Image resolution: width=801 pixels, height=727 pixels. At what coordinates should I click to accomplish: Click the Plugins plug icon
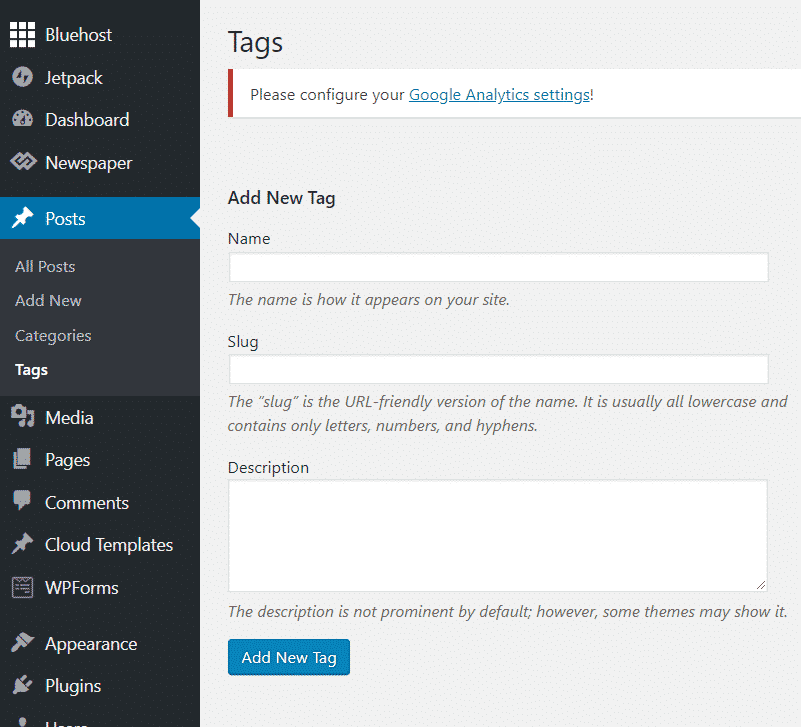(x=22, y=685)
